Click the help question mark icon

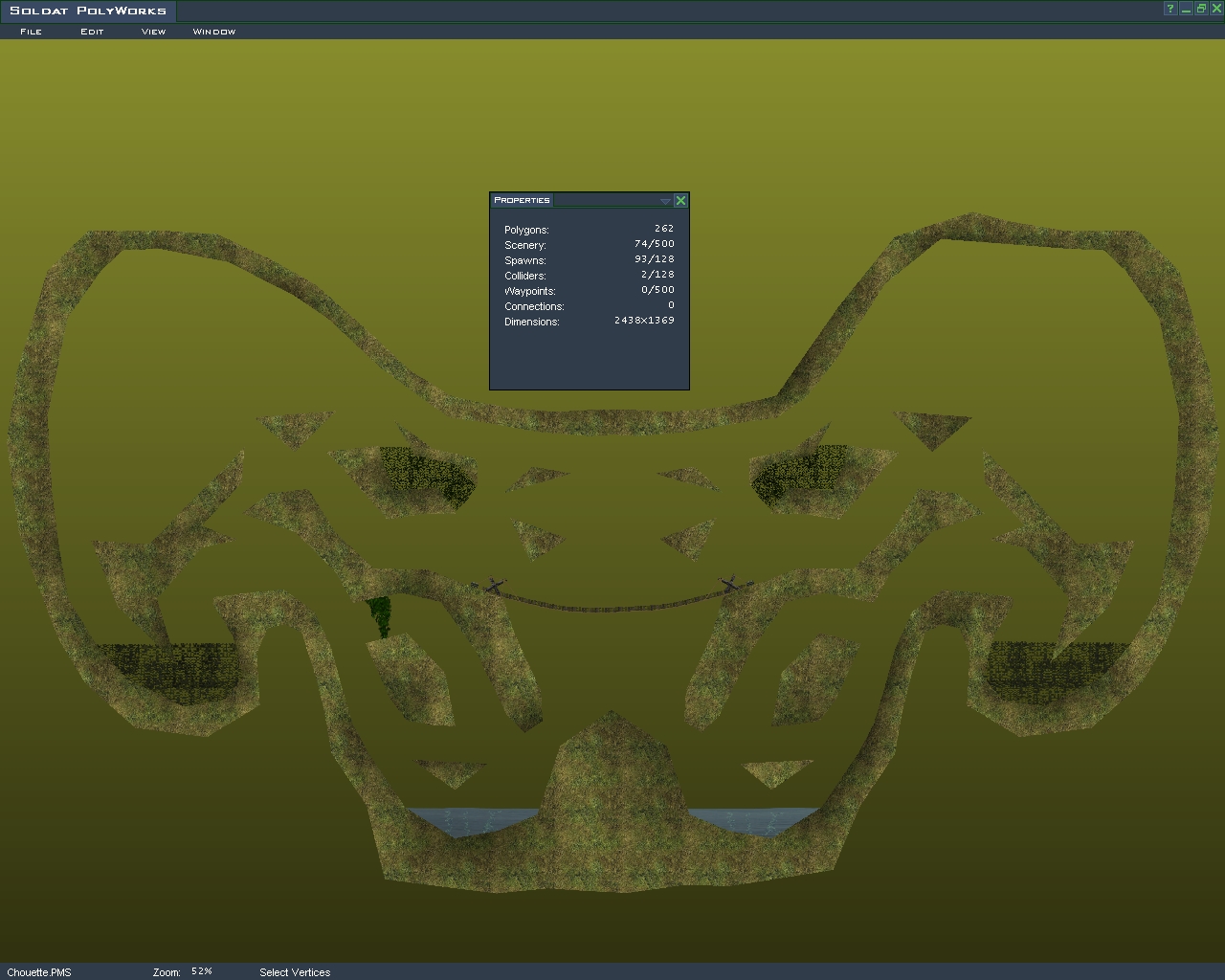(x=1169, y=9)
